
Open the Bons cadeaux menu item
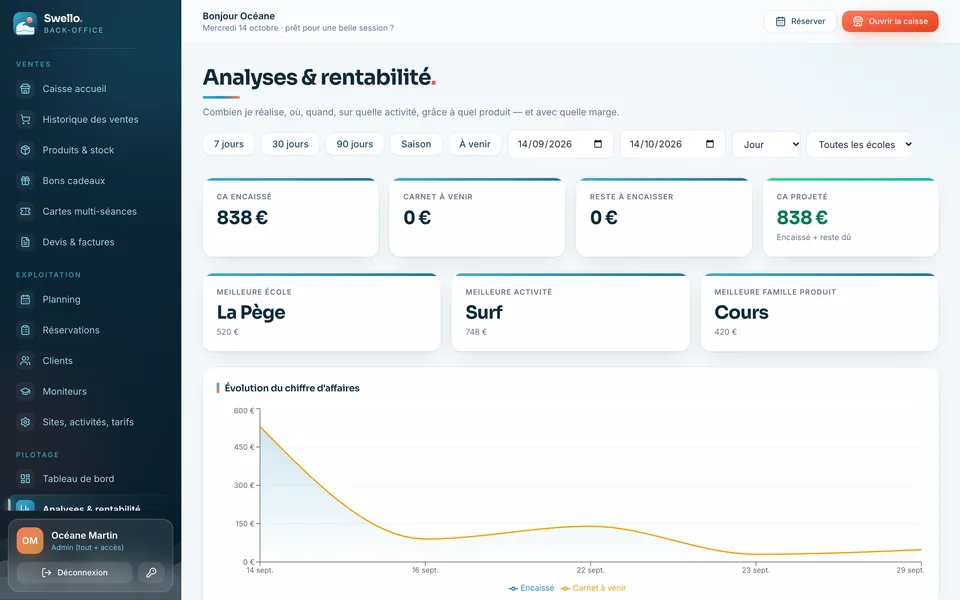91,181
